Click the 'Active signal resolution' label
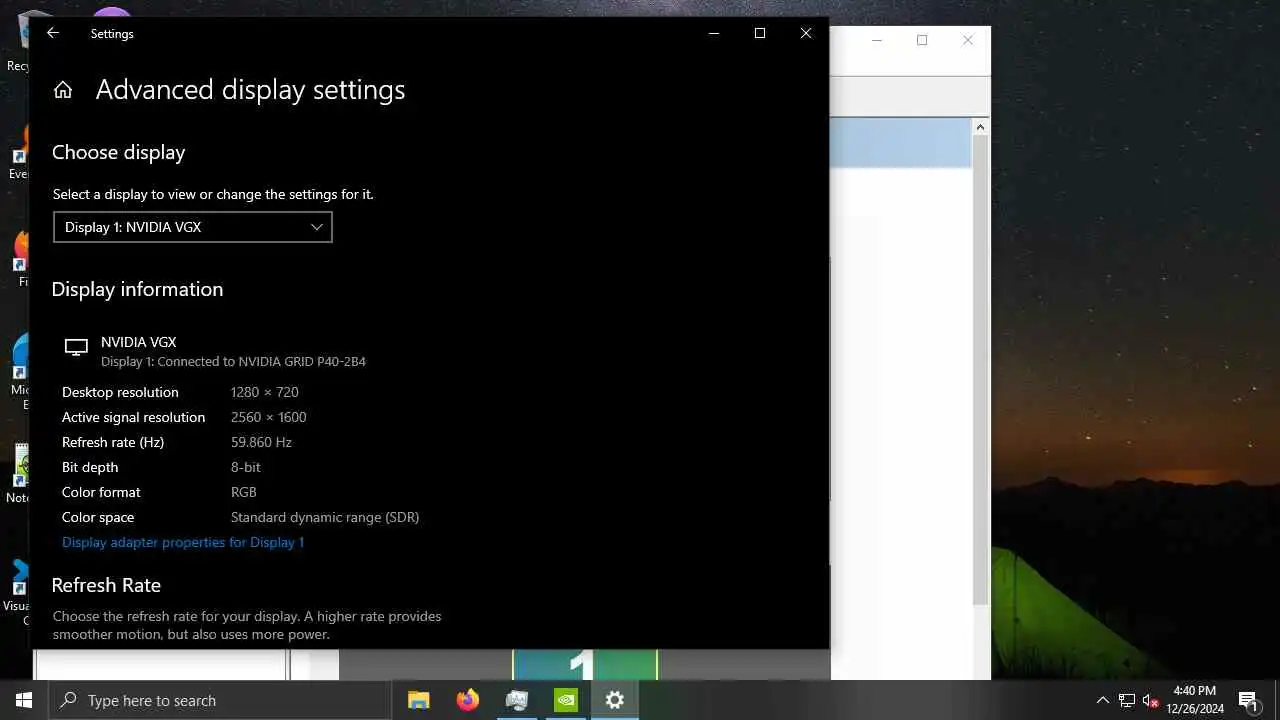Image resolution: width=1280 pixels, height=720 pixels. (x=133, y=417)
